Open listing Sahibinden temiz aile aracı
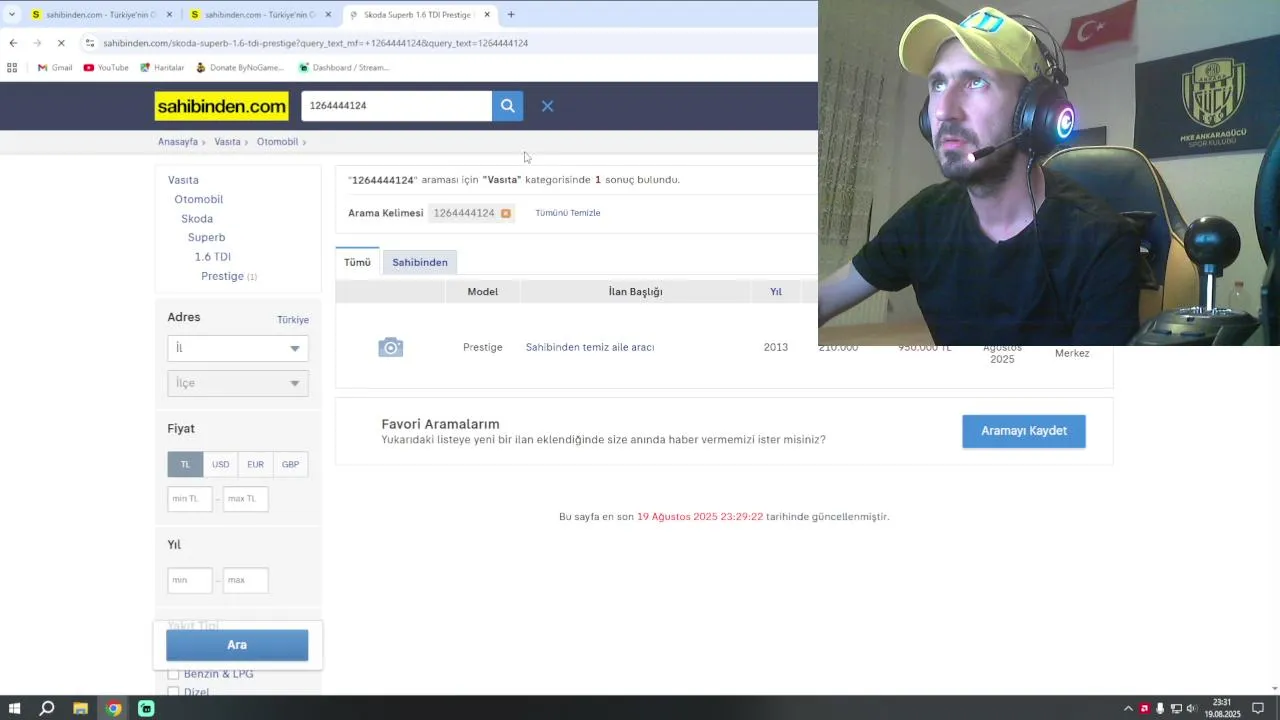 click(x=590, y=347)
